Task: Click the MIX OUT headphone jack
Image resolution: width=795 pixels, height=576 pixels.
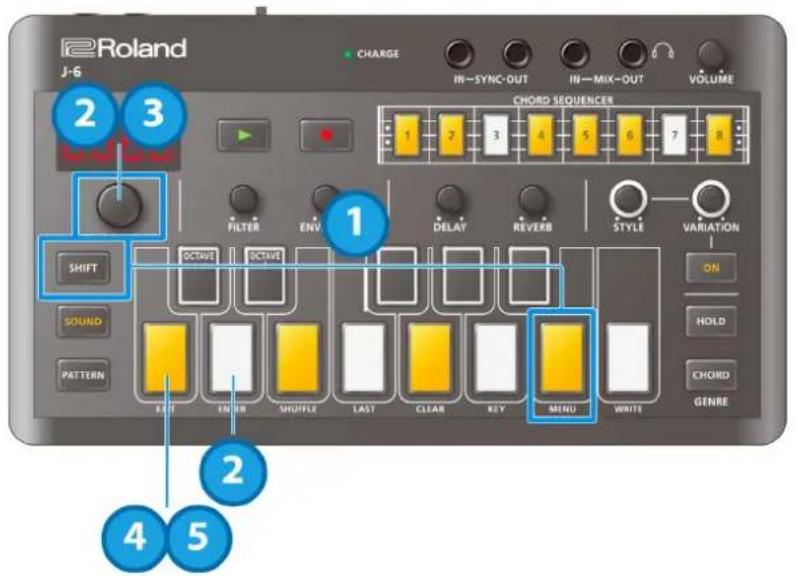Action: [633, 54]
